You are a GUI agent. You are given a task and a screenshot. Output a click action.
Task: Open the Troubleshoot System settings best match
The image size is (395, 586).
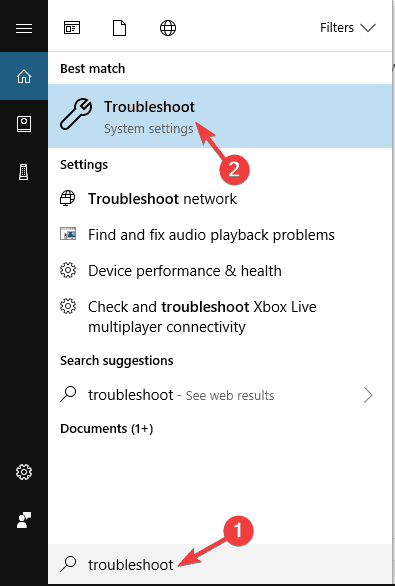pyautogui.click(x=220, y=116)
